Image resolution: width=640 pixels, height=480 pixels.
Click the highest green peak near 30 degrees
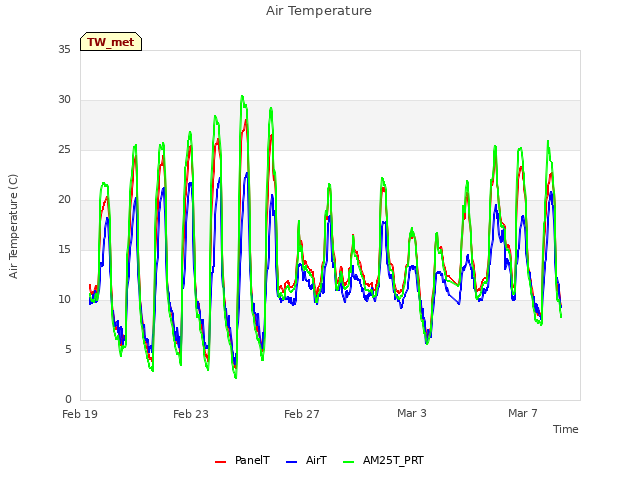242,97
